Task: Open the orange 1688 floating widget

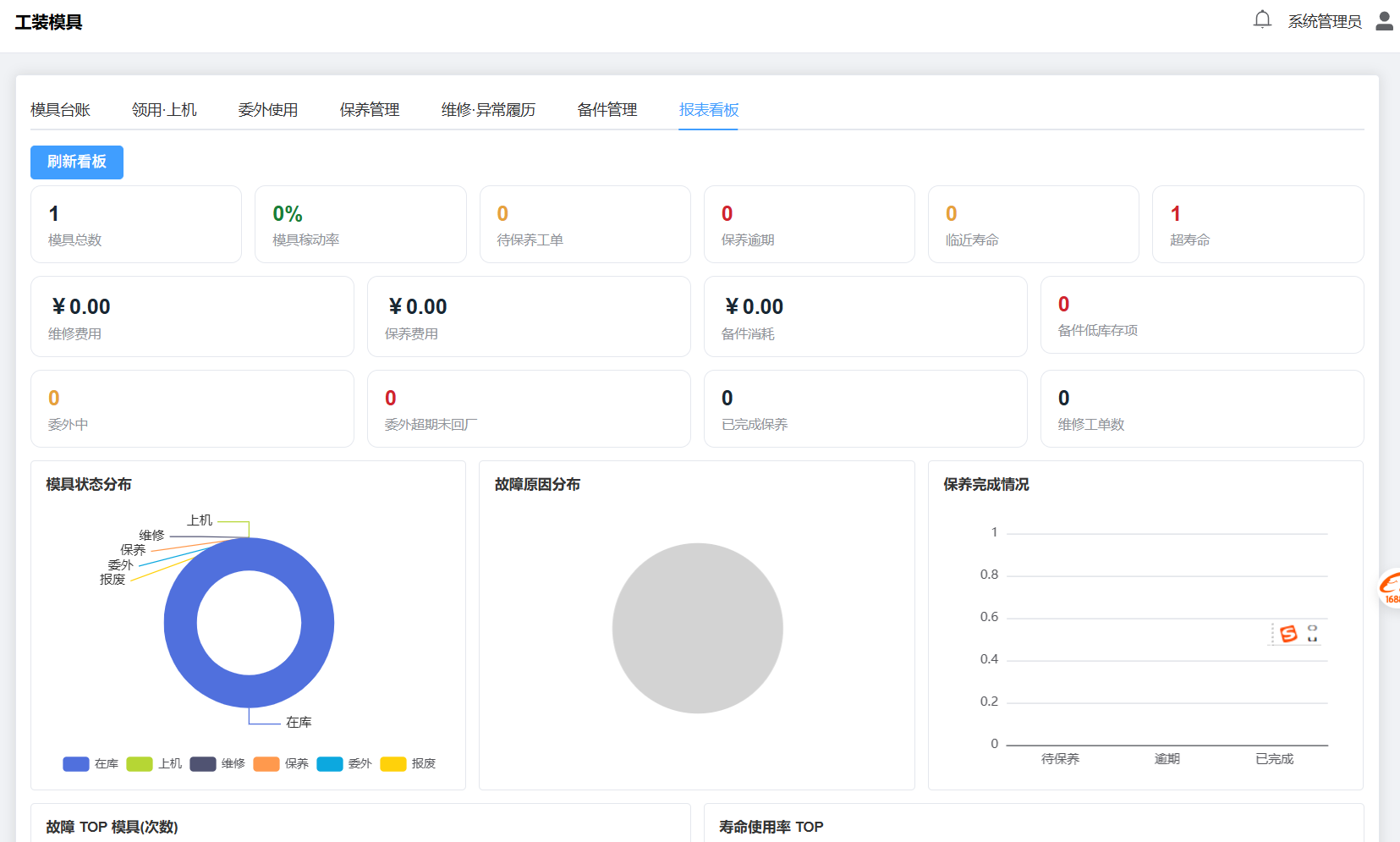Action: pyautogui.click(x=1390, y=588)
